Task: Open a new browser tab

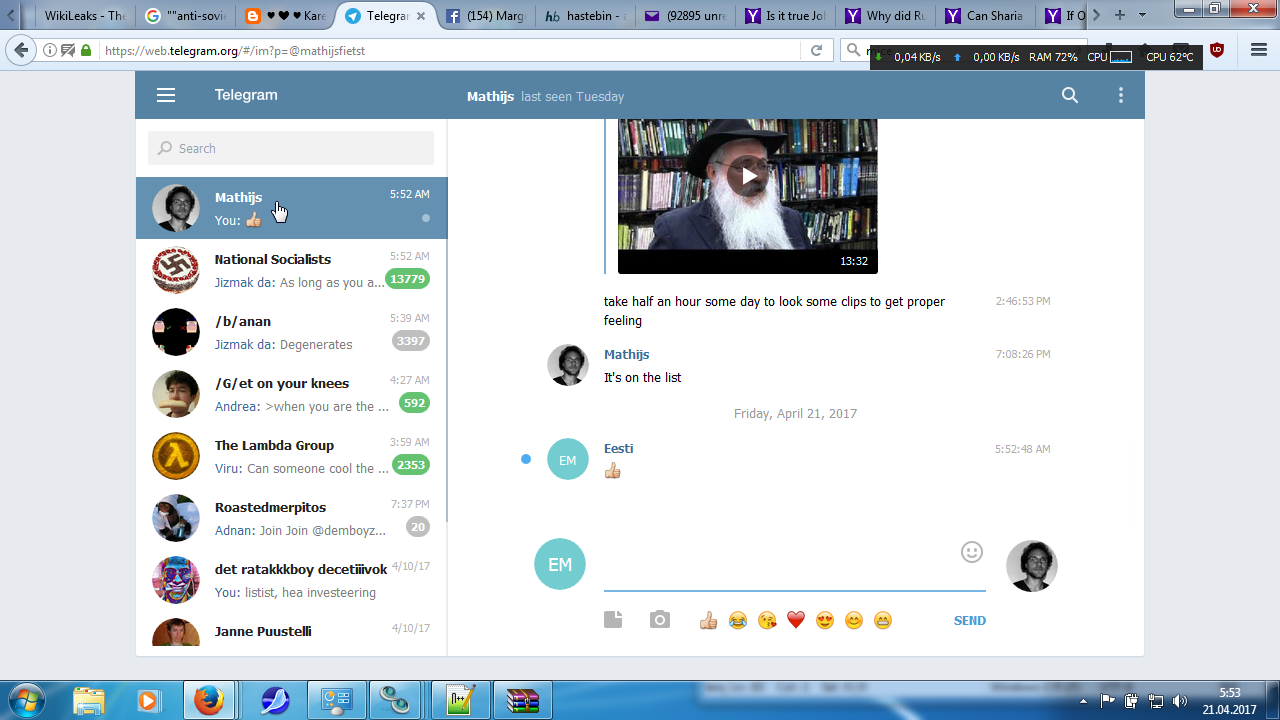Action: coord(1120,15)
